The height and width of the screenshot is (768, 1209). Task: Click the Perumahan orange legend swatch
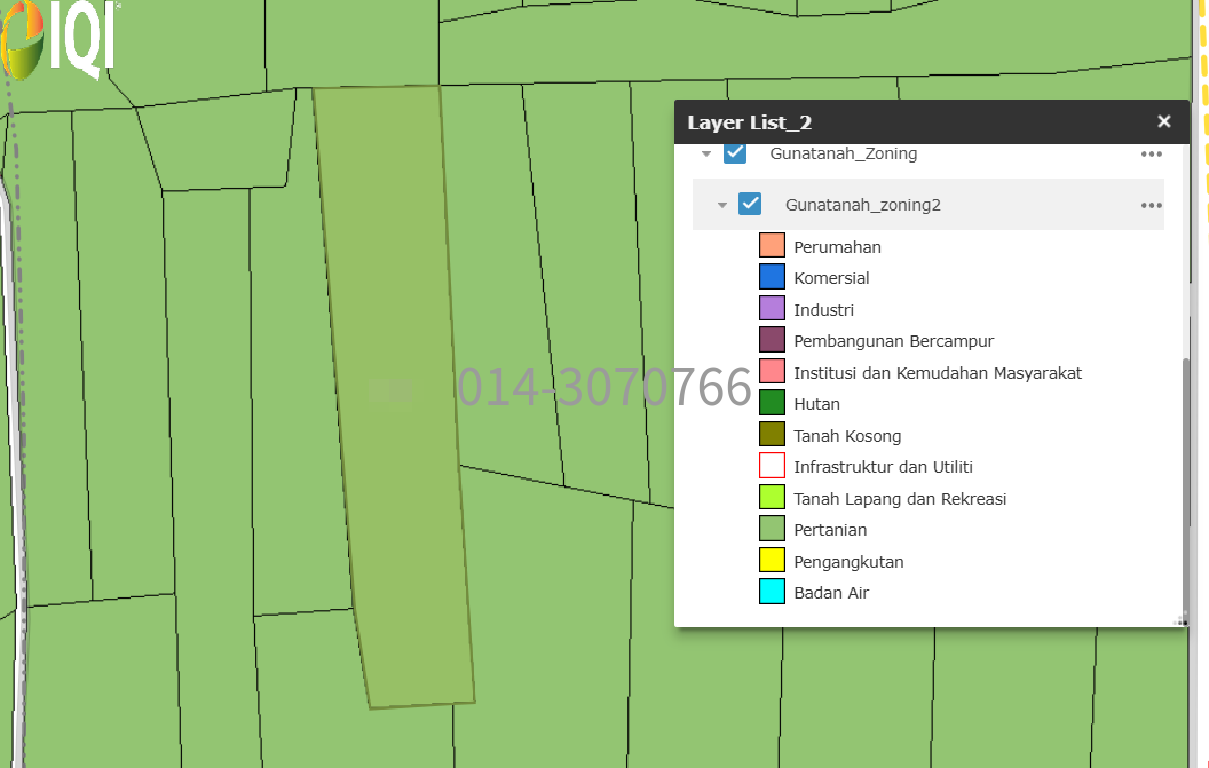tap(771, 246)
